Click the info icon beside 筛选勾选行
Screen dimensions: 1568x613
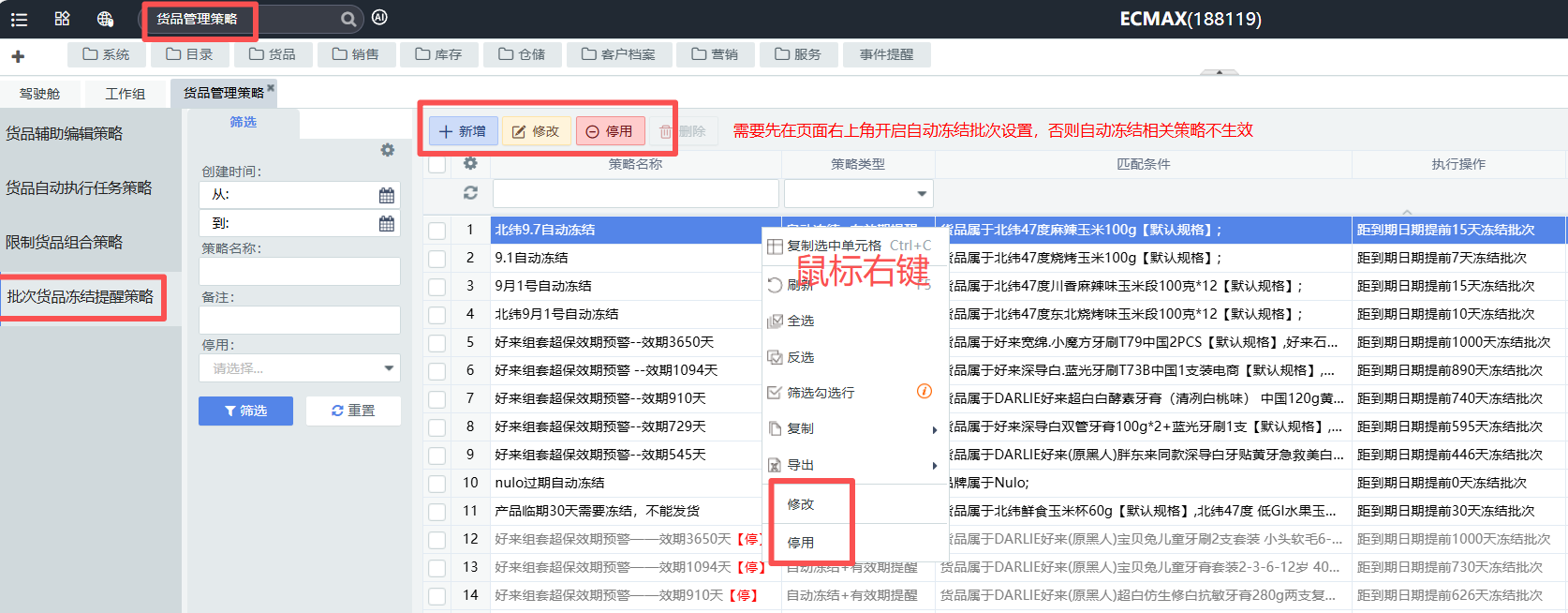pyautogui.click(x=924, y=391)
